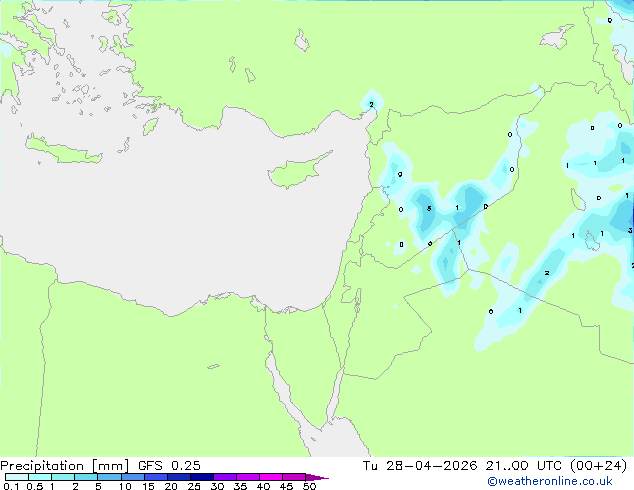Click the "25" legend tick label
The image size is (634, 490).
pos(194,486)
